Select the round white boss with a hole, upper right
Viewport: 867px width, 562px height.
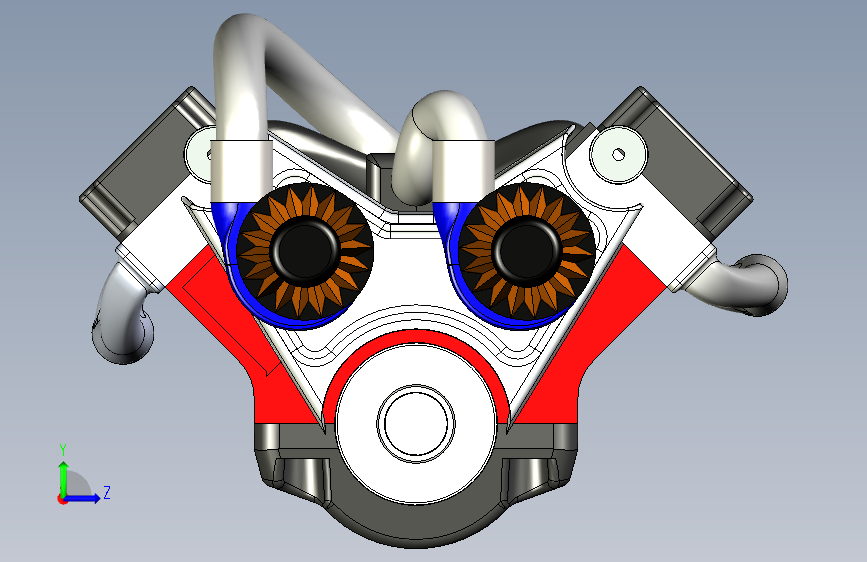618,154
